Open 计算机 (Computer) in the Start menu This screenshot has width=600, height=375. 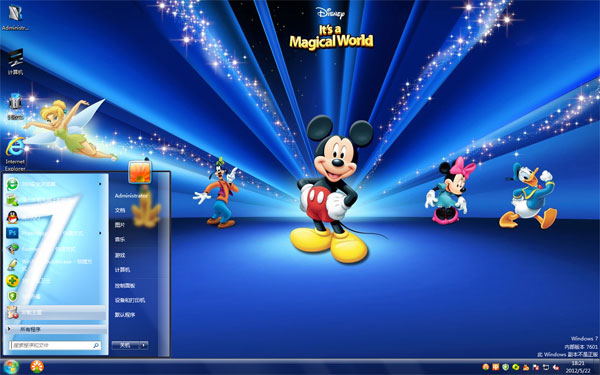pyautogui.click(x=122, y=270)
